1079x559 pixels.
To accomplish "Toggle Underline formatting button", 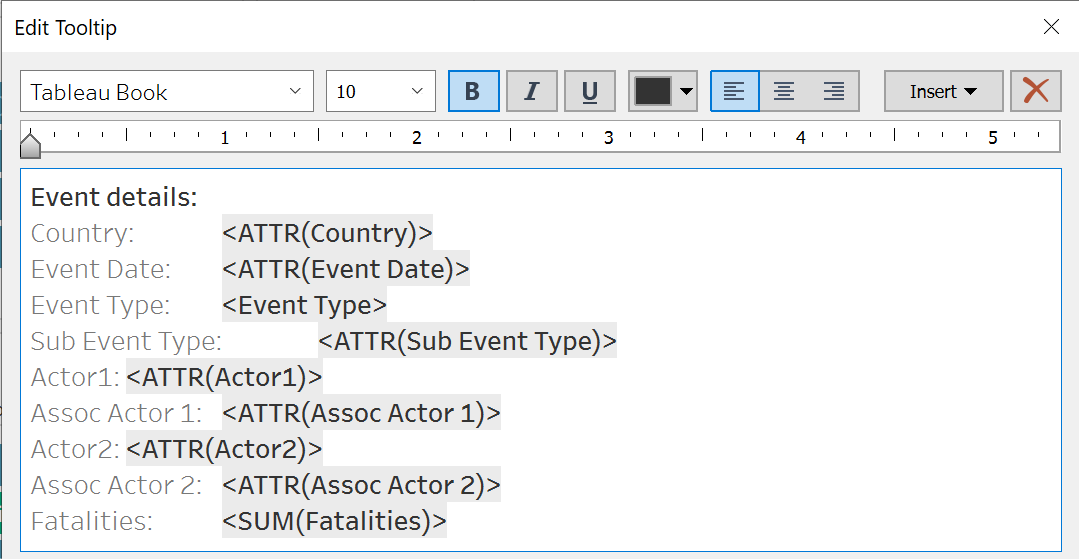I will pos(589,92).
